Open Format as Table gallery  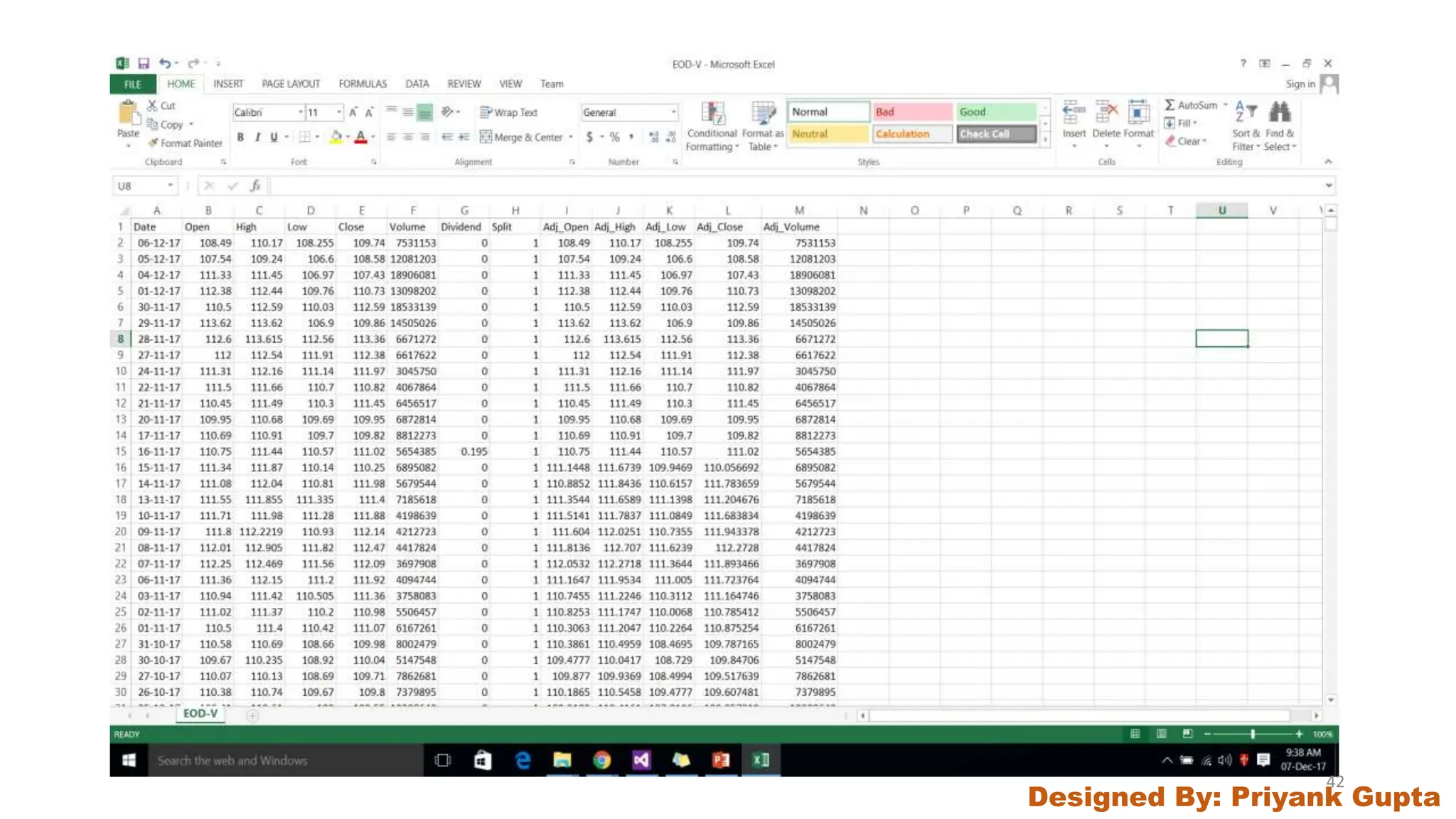(763, 126)
